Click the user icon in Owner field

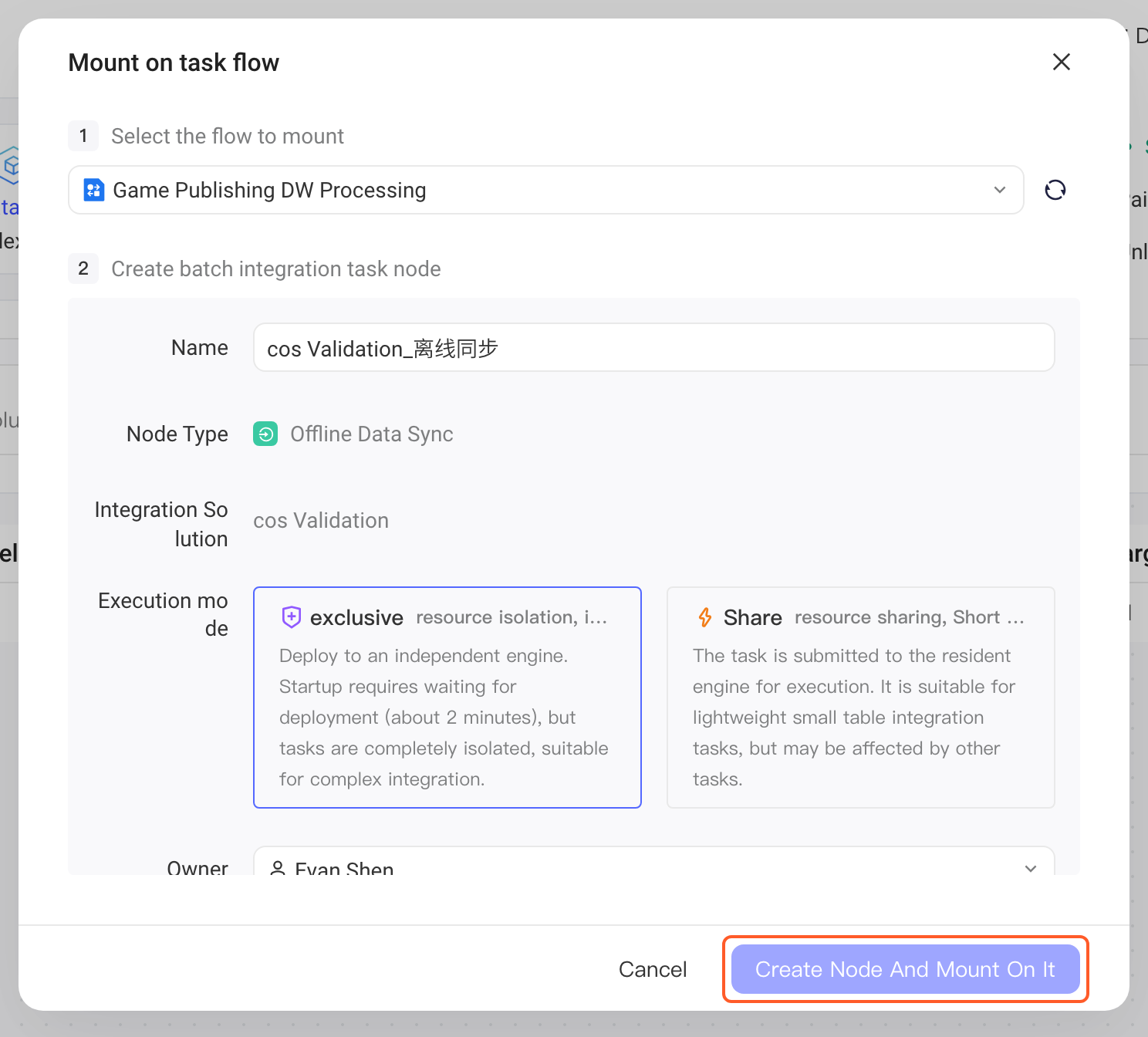pyautogui.click(x=278, y=868)
